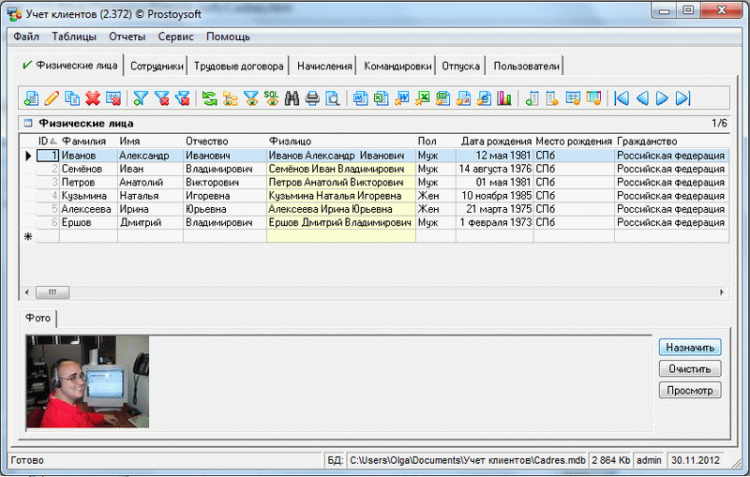This screenshot has width=750, height=477.
Task: Collapse the Физические лица table panel
Action: 28,124
